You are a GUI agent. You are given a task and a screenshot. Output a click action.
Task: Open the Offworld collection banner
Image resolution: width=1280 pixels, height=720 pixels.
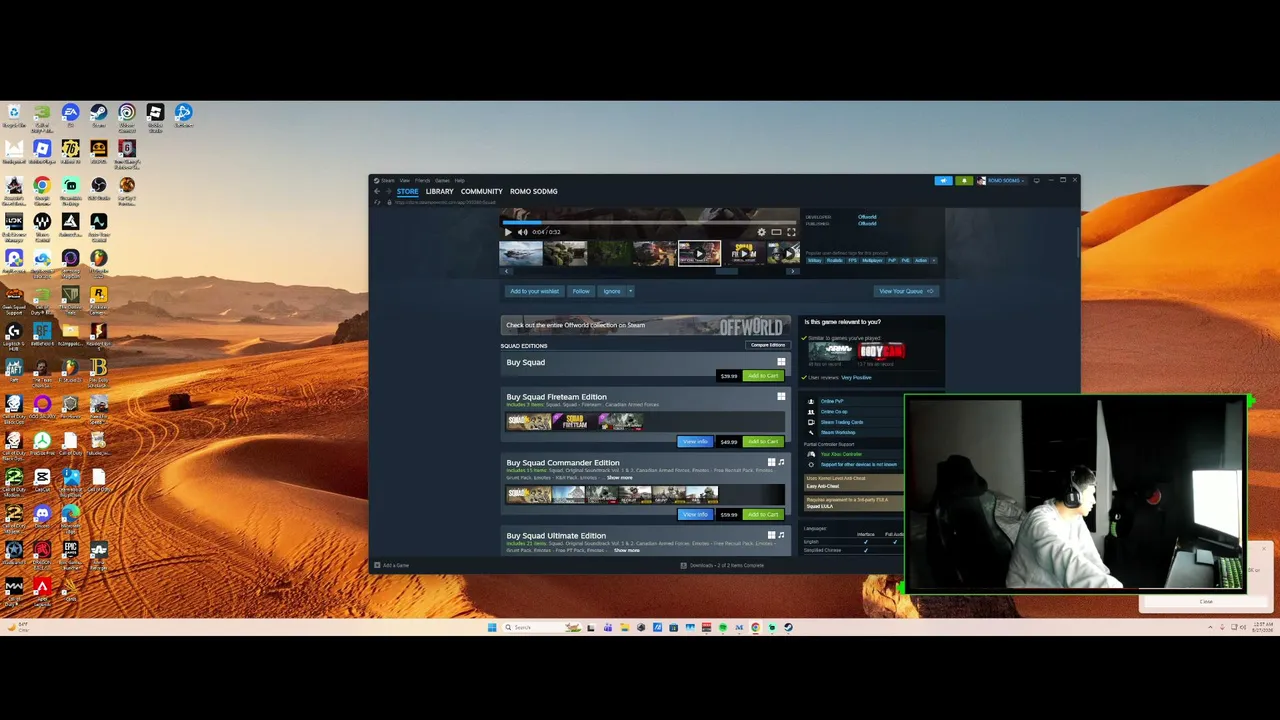pyautogui.click(x=645, y=325)
